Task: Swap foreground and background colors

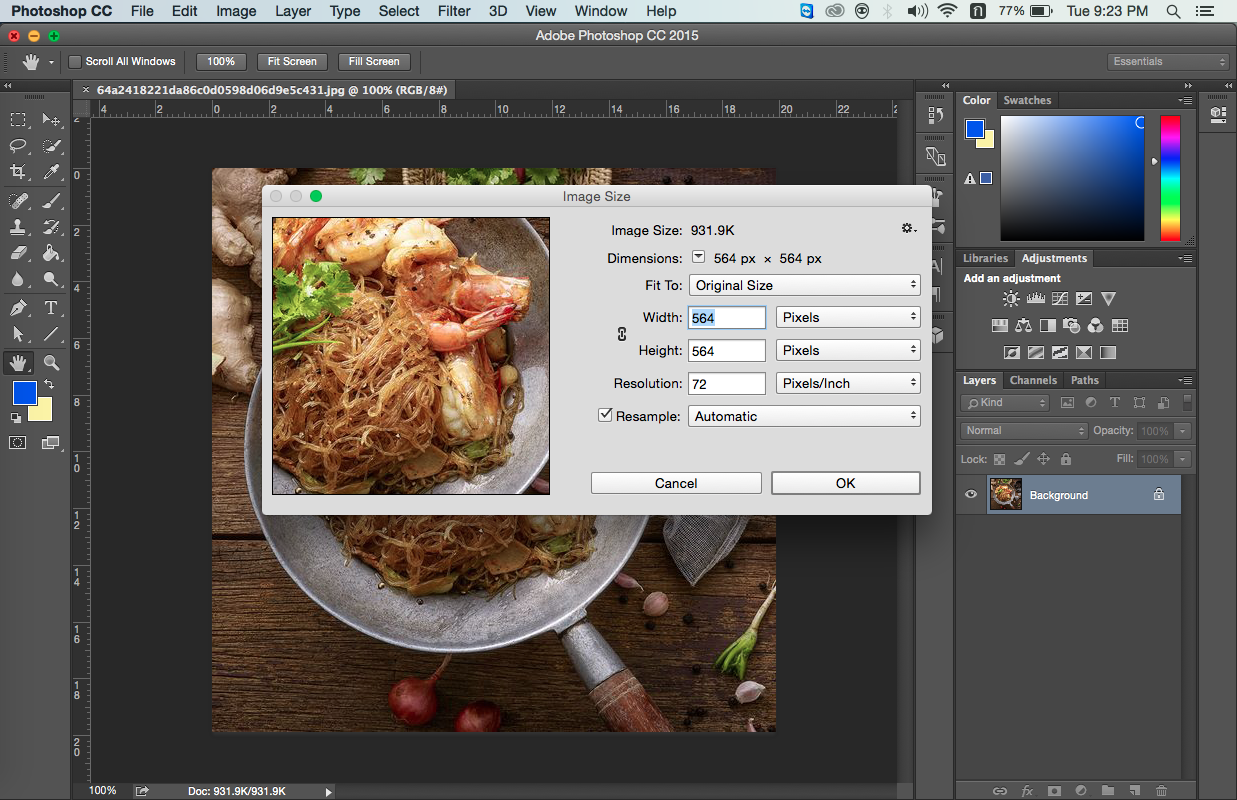Action: coord(48,384)
